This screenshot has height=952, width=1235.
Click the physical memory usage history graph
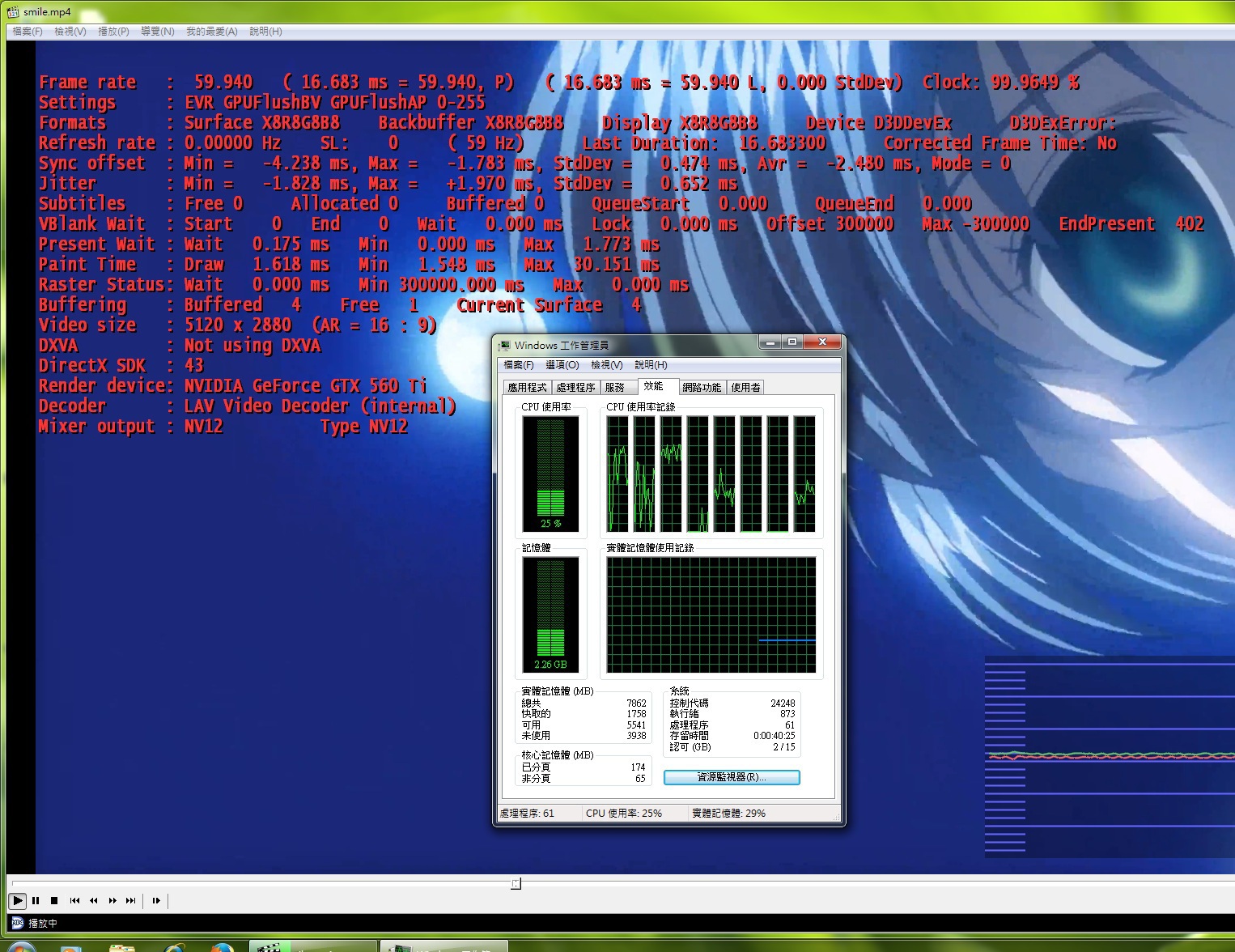[711, 614]
